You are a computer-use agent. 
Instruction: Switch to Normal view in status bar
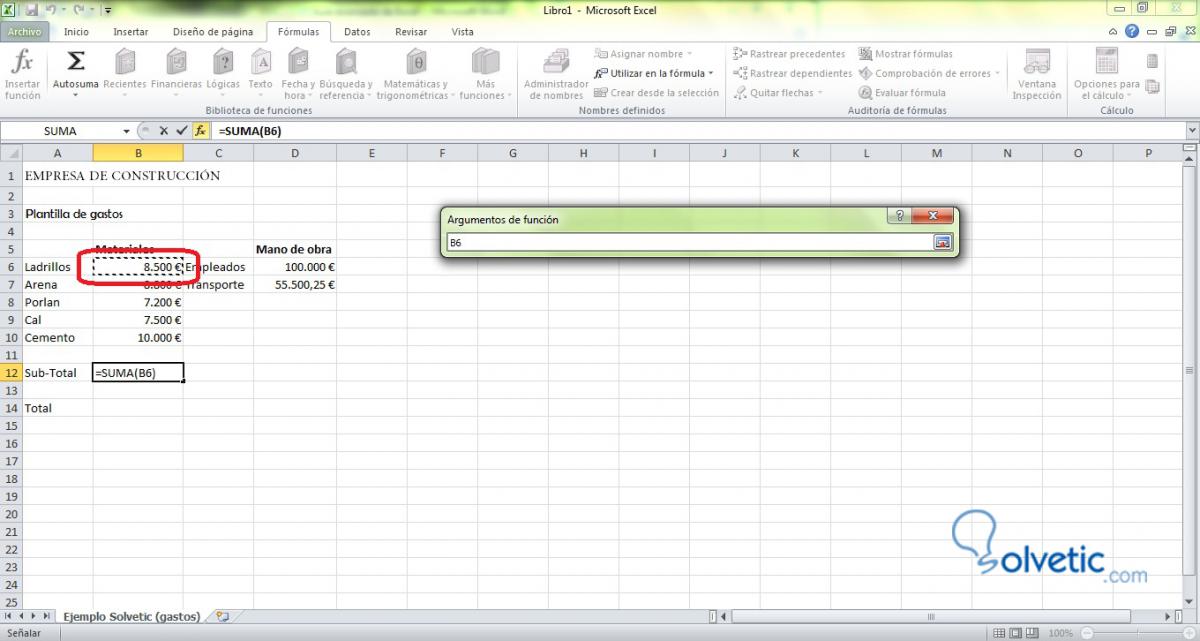pyautogui.click(x=999, y=633)
